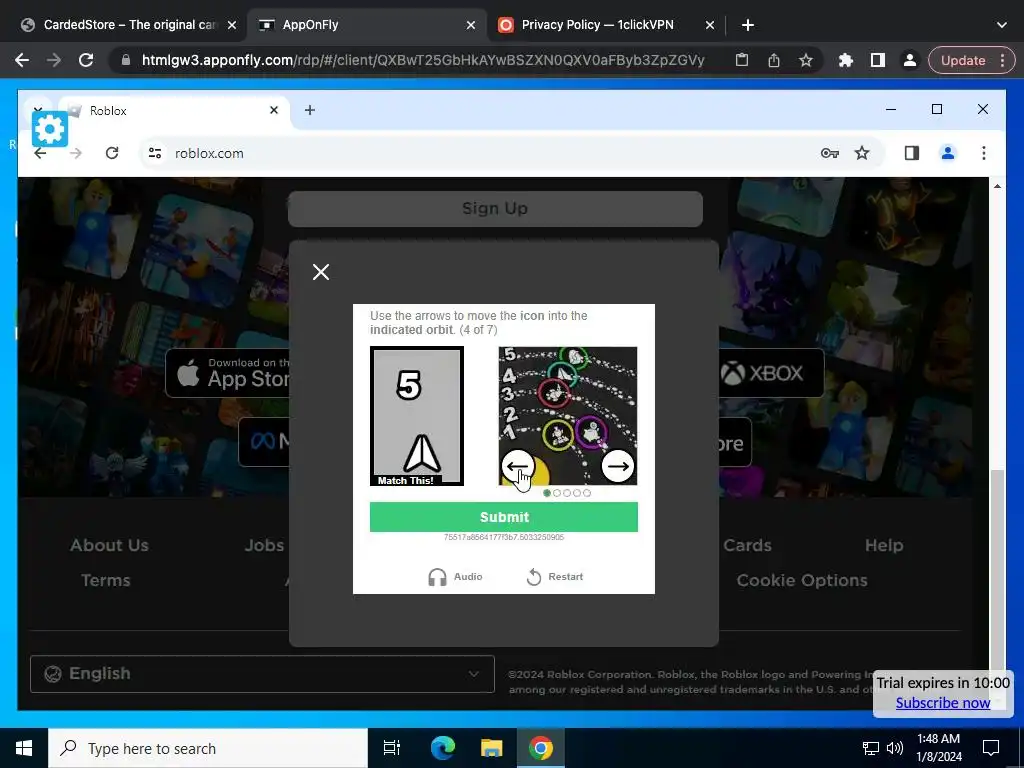1024x768 pixels.
Task: Click the Type here to search box
Action: pyautogui.click(x=208, y=748)
